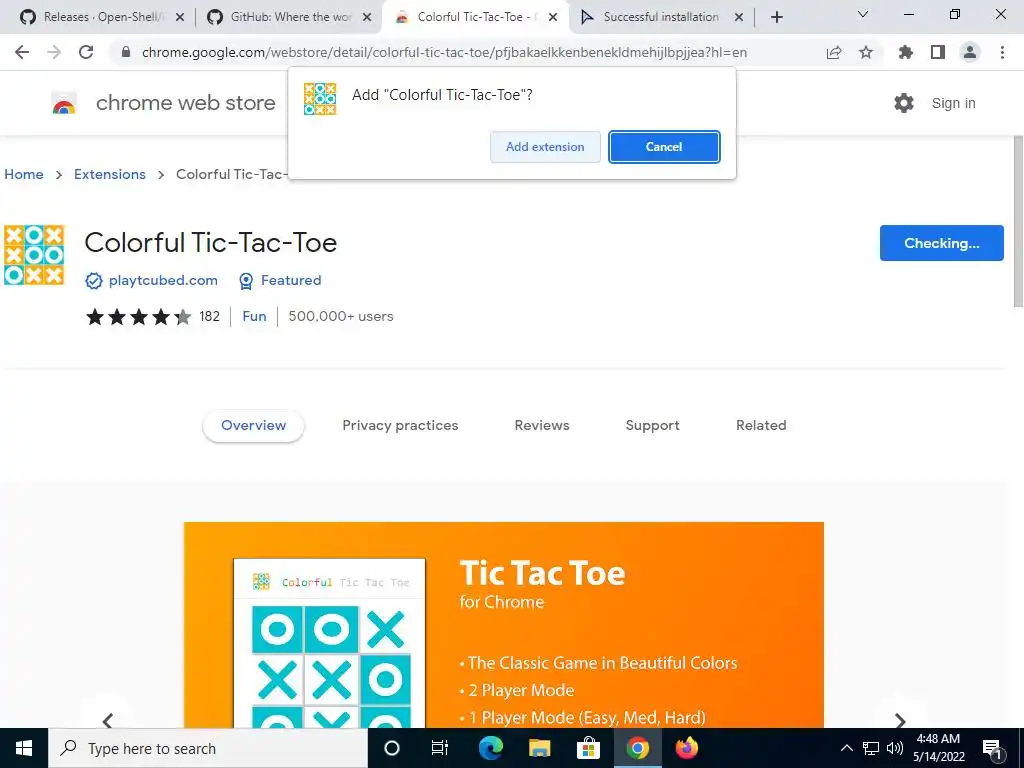
Task: Confirm with the Add extension button
Action: click(545, 147)
